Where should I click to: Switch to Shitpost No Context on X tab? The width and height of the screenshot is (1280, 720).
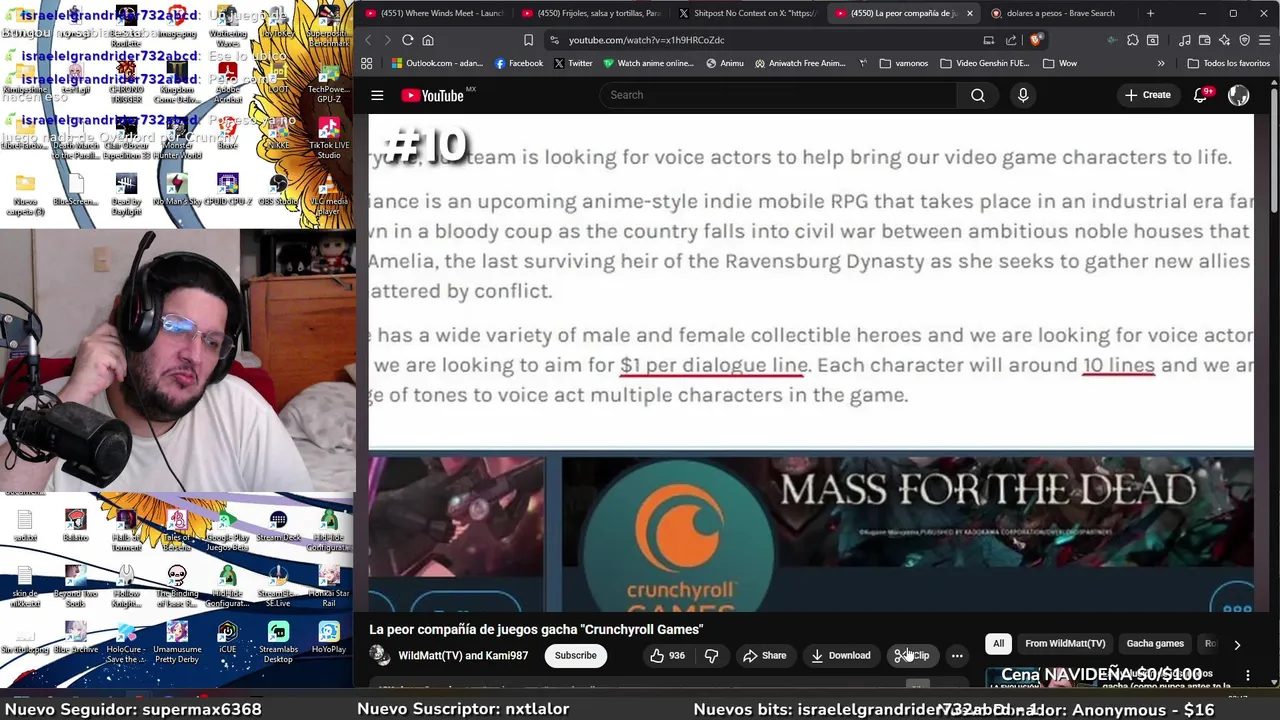click(747, 13)
